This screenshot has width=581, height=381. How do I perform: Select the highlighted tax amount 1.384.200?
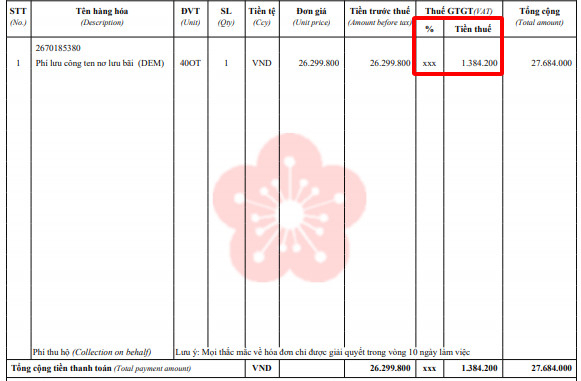(479, 63)
